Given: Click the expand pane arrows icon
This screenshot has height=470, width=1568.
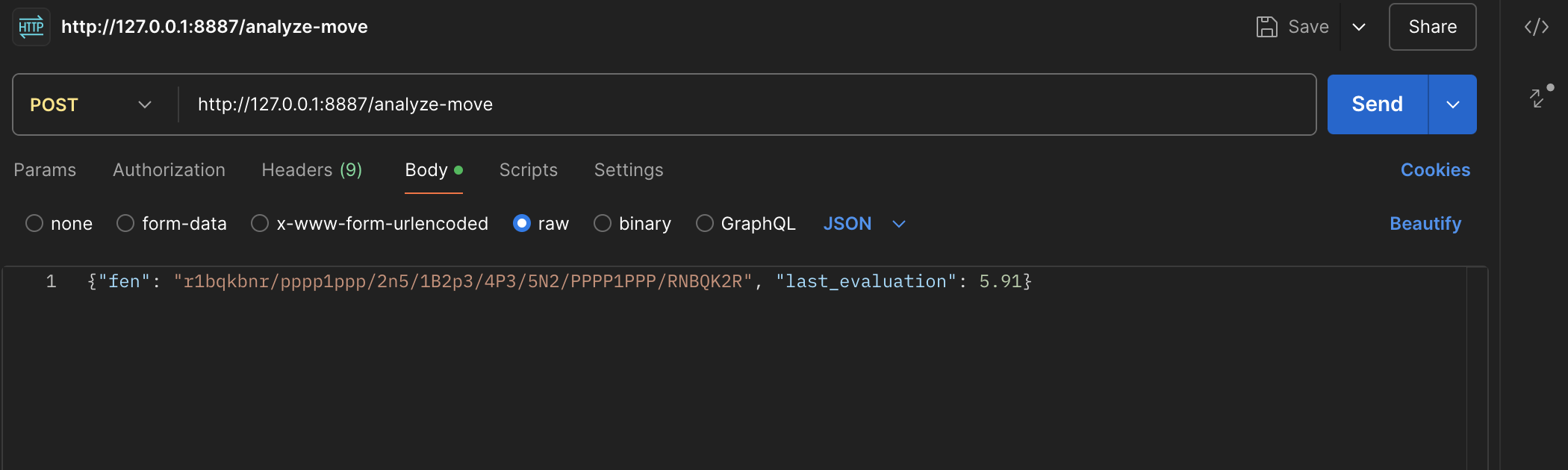Looking at the screenshot, I should [1538, 97].
